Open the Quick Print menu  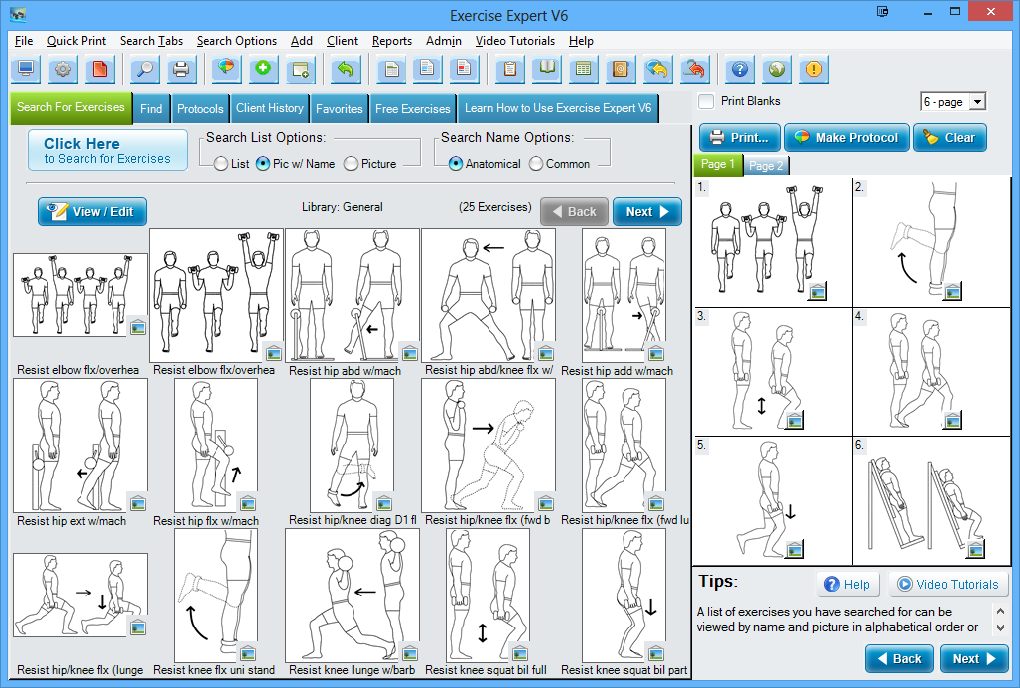click(76, 41)
